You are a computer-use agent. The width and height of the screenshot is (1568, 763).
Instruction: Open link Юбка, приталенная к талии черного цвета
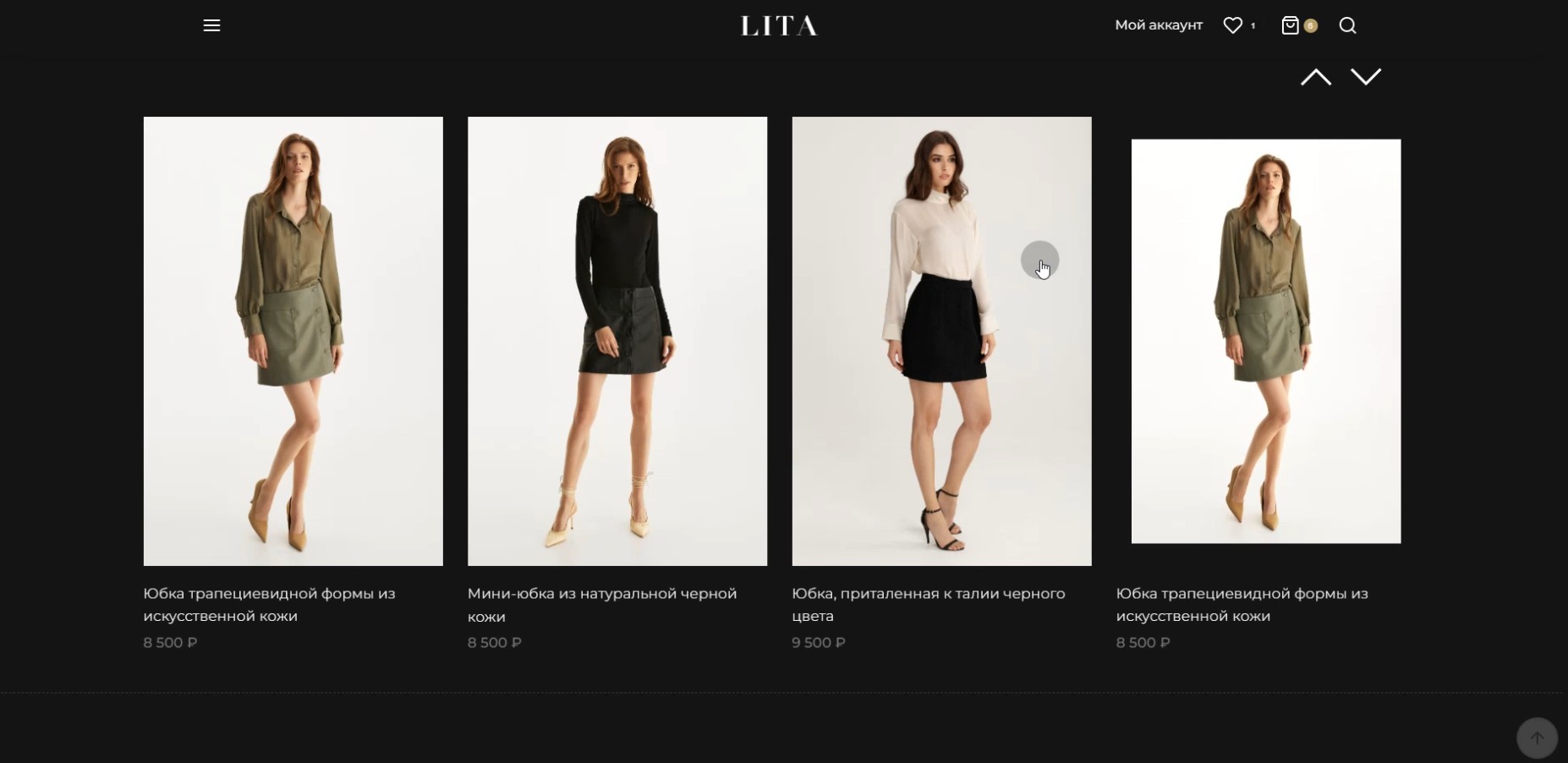[929, 605]
